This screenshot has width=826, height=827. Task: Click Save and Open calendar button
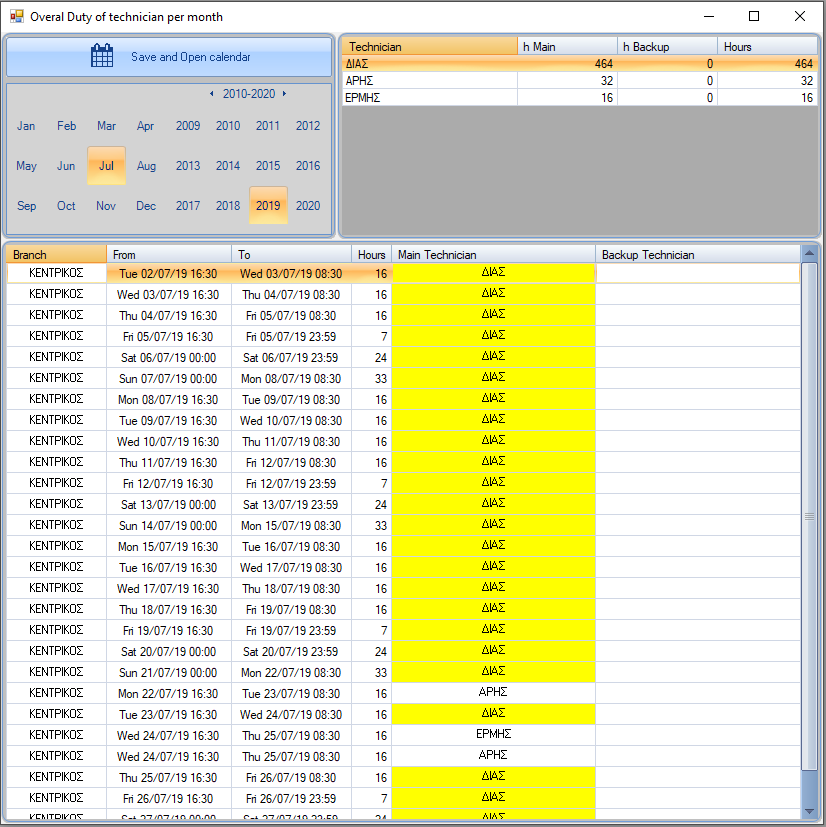coord(169,57)
